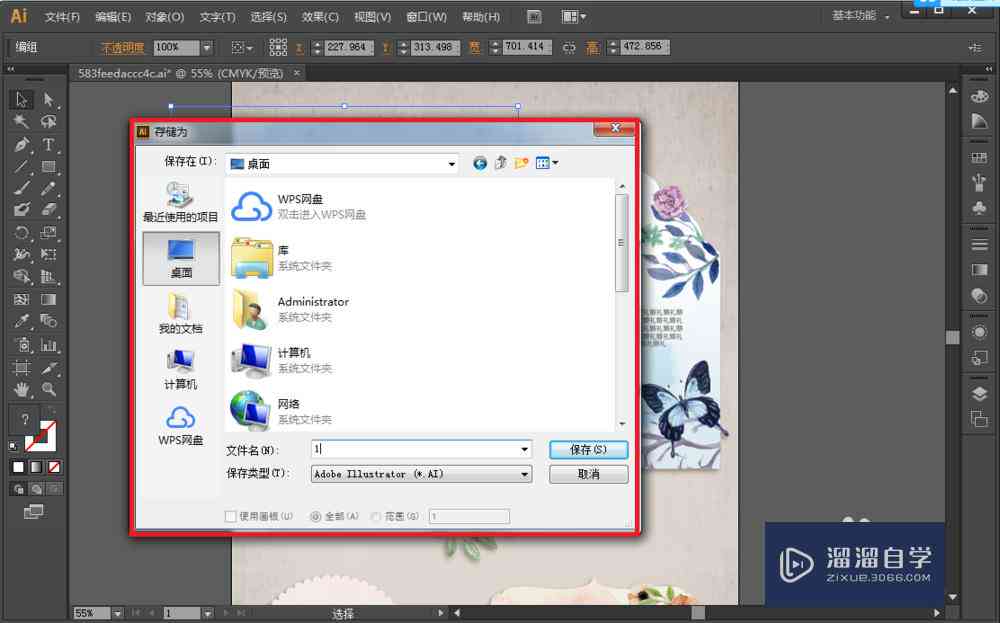Screen dimensions: 1000x623
Task: Open the opacity percentage dropdown
Action: (207, 47)
